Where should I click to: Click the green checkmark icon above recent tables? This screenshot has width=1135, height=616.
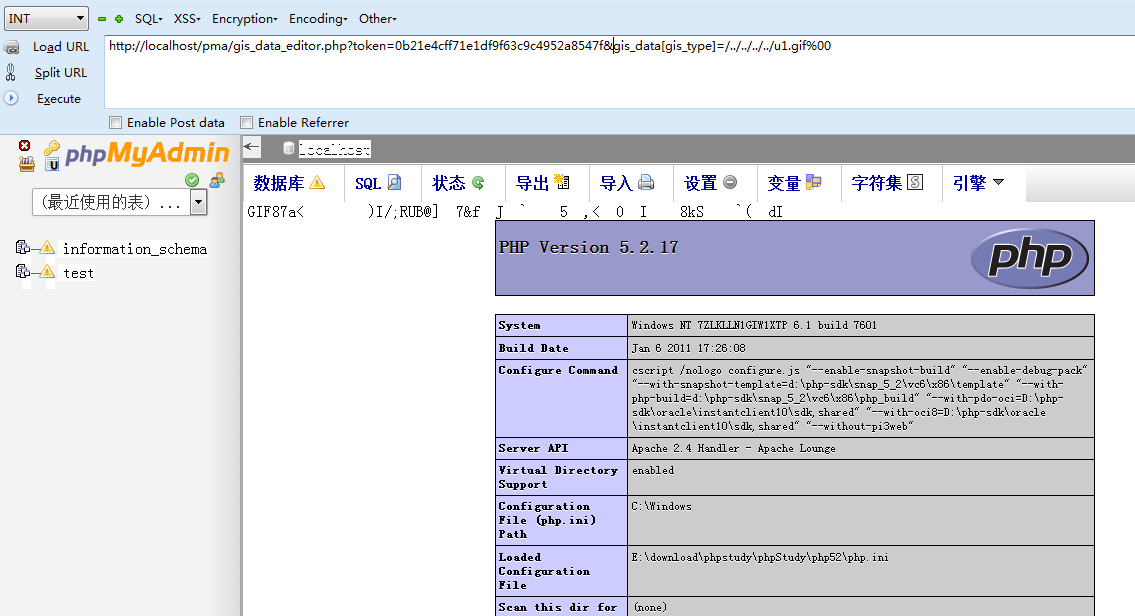pos(192,180)
